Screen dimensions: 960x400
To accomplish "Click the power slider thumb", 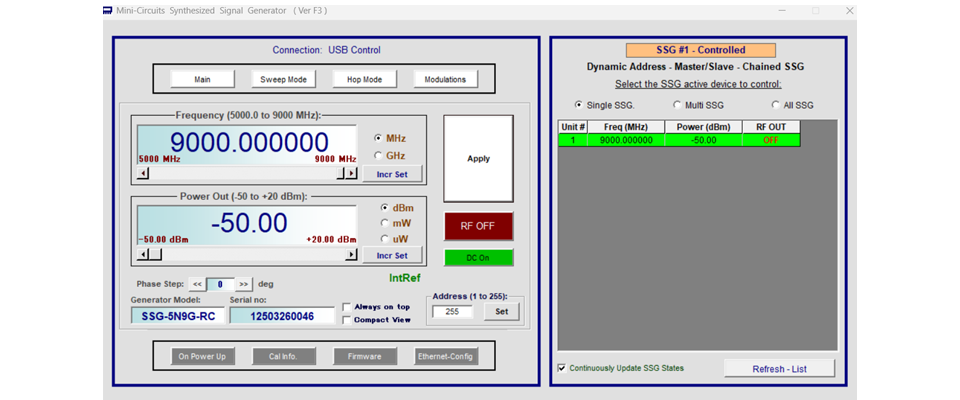I will click(155, 255).
